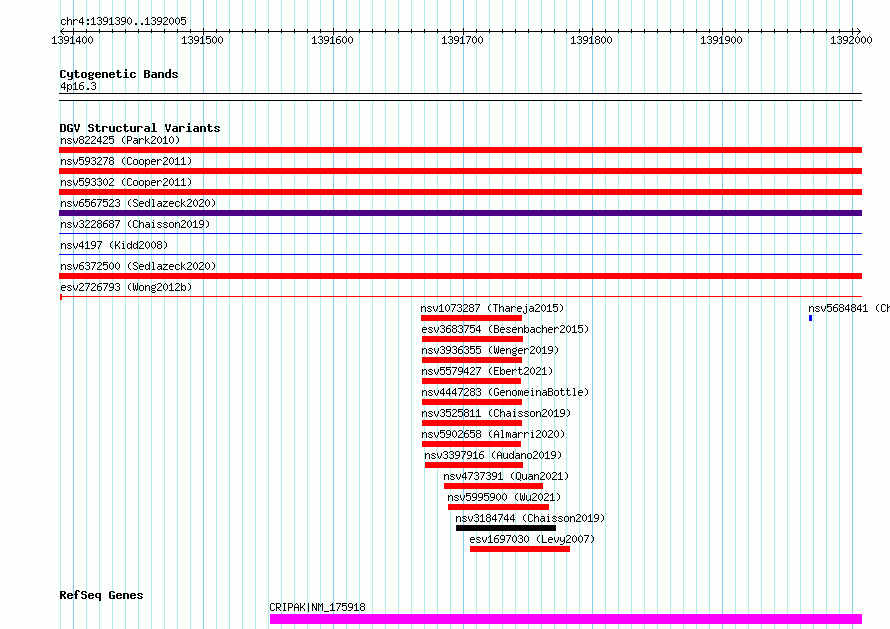Image resolution: width=890 pixels, height=629 pixels.
Task: Open esv2726793 (Wong2012b) label
Action: pos(126,287)
